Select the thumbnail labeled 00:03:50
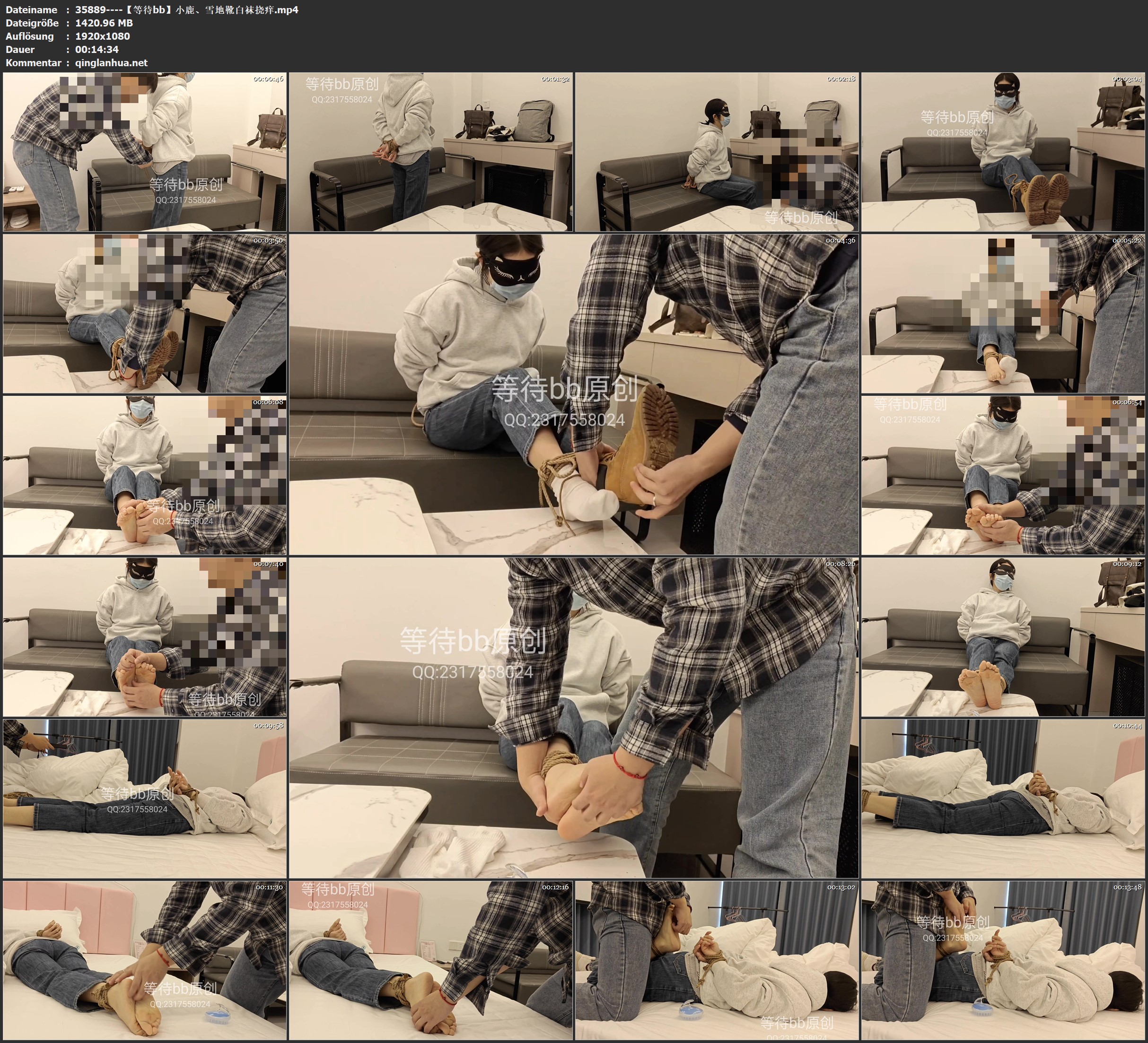This screenshot has height=1043, width=1148. tap(145, 313)
